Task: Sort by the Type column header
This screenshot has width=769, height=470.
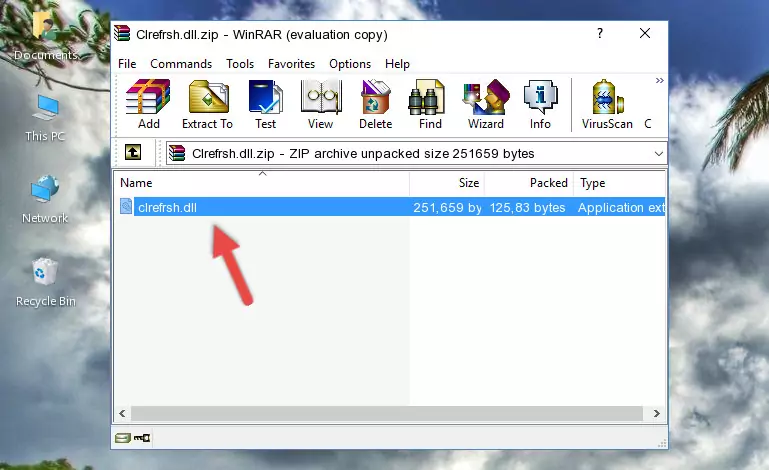Action: click(x=619, y=183)
